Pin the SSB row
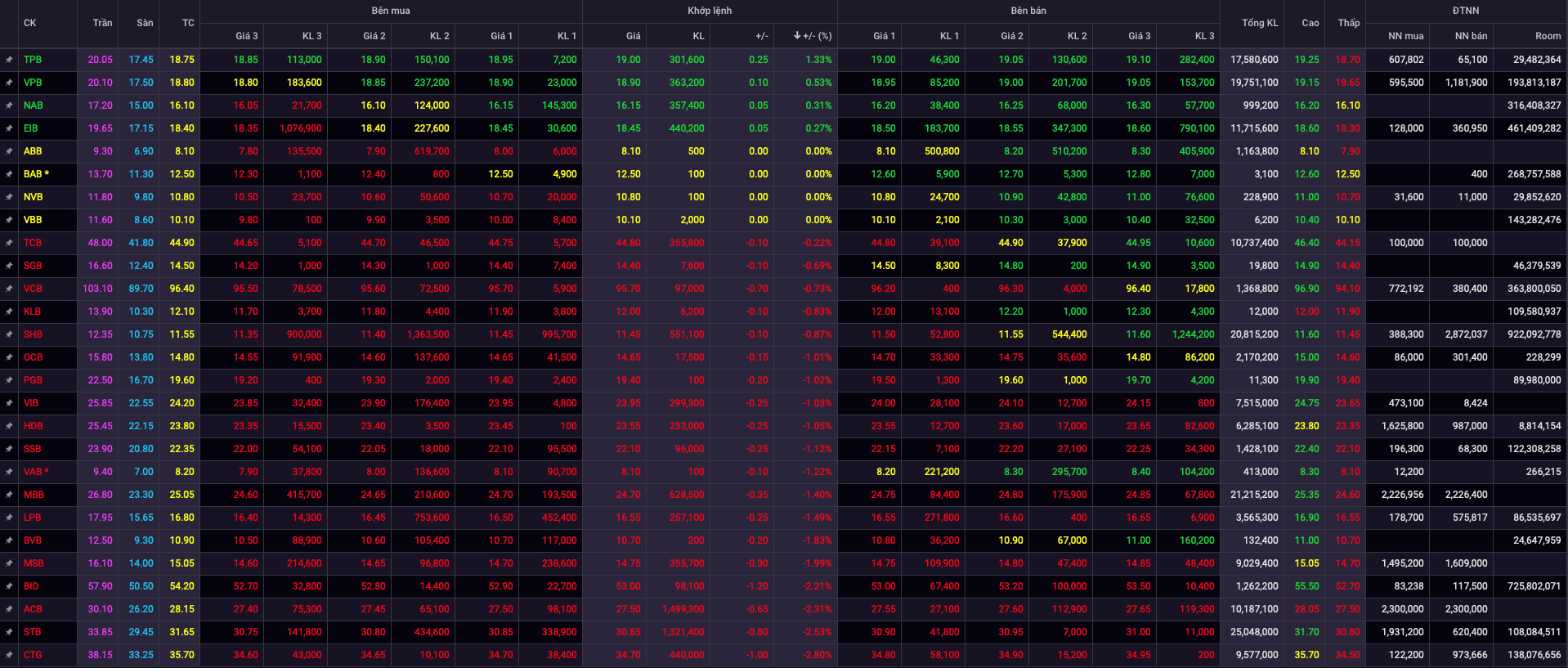1568x668 pixels. (x=9, y=449)
